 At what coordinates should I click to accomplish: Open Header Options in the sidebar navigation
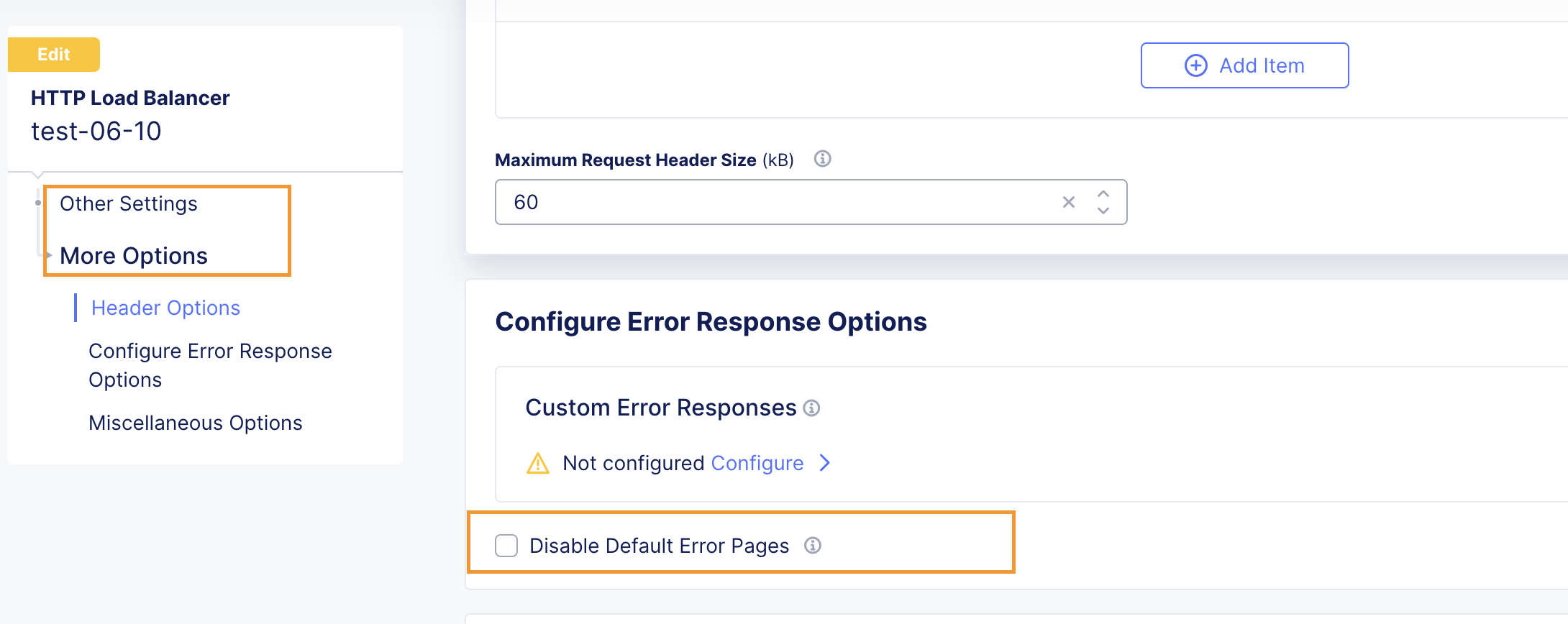pyautogui.click(x=165, y=308)
